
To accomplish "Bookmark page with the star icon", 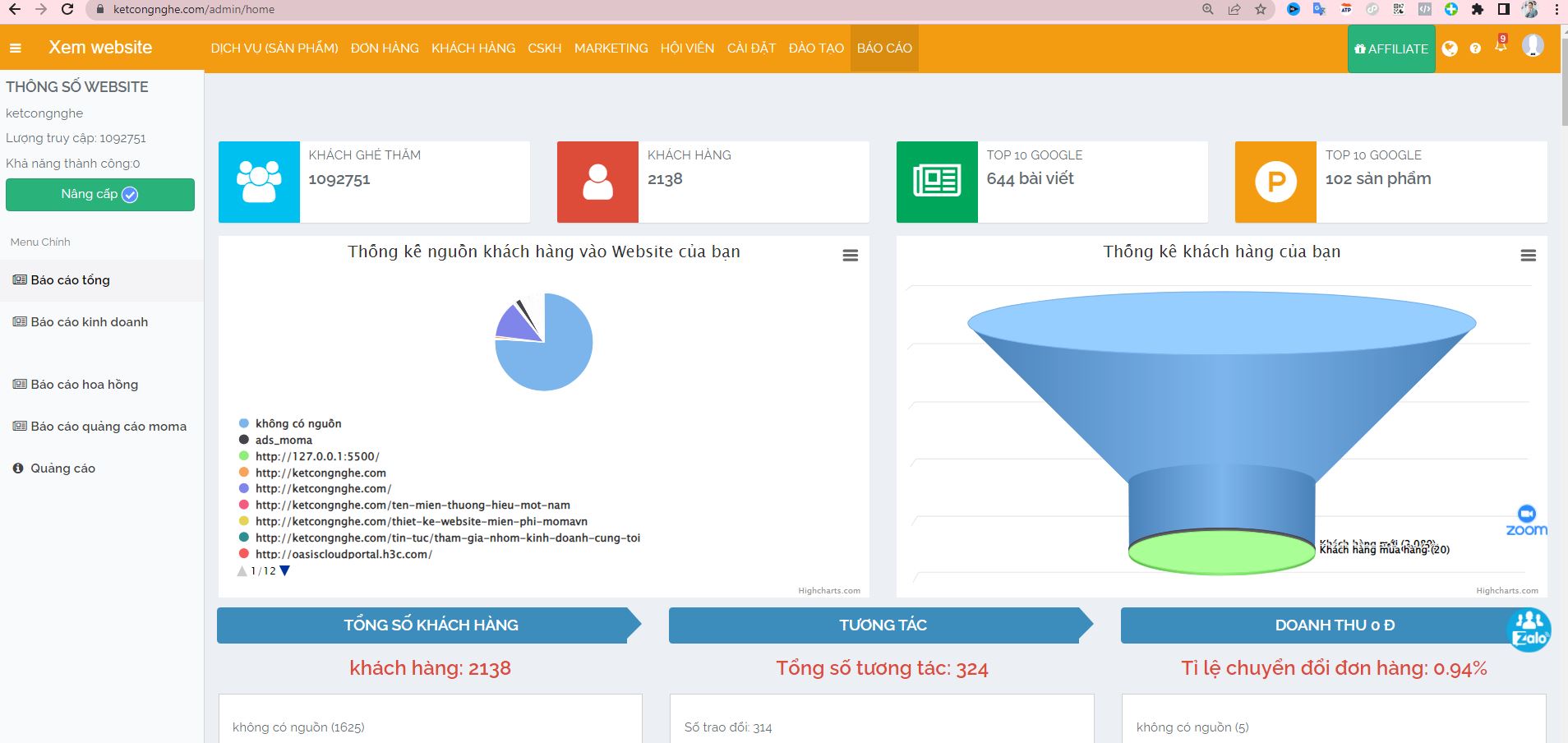I will click(x=1261, y=10).
